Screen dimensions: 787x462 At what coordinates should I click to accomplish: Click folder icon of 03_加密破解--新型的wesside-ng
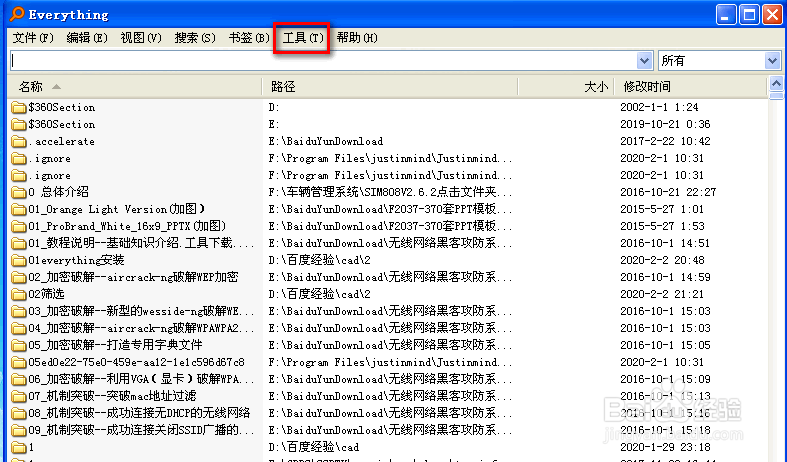pos(19,311)
